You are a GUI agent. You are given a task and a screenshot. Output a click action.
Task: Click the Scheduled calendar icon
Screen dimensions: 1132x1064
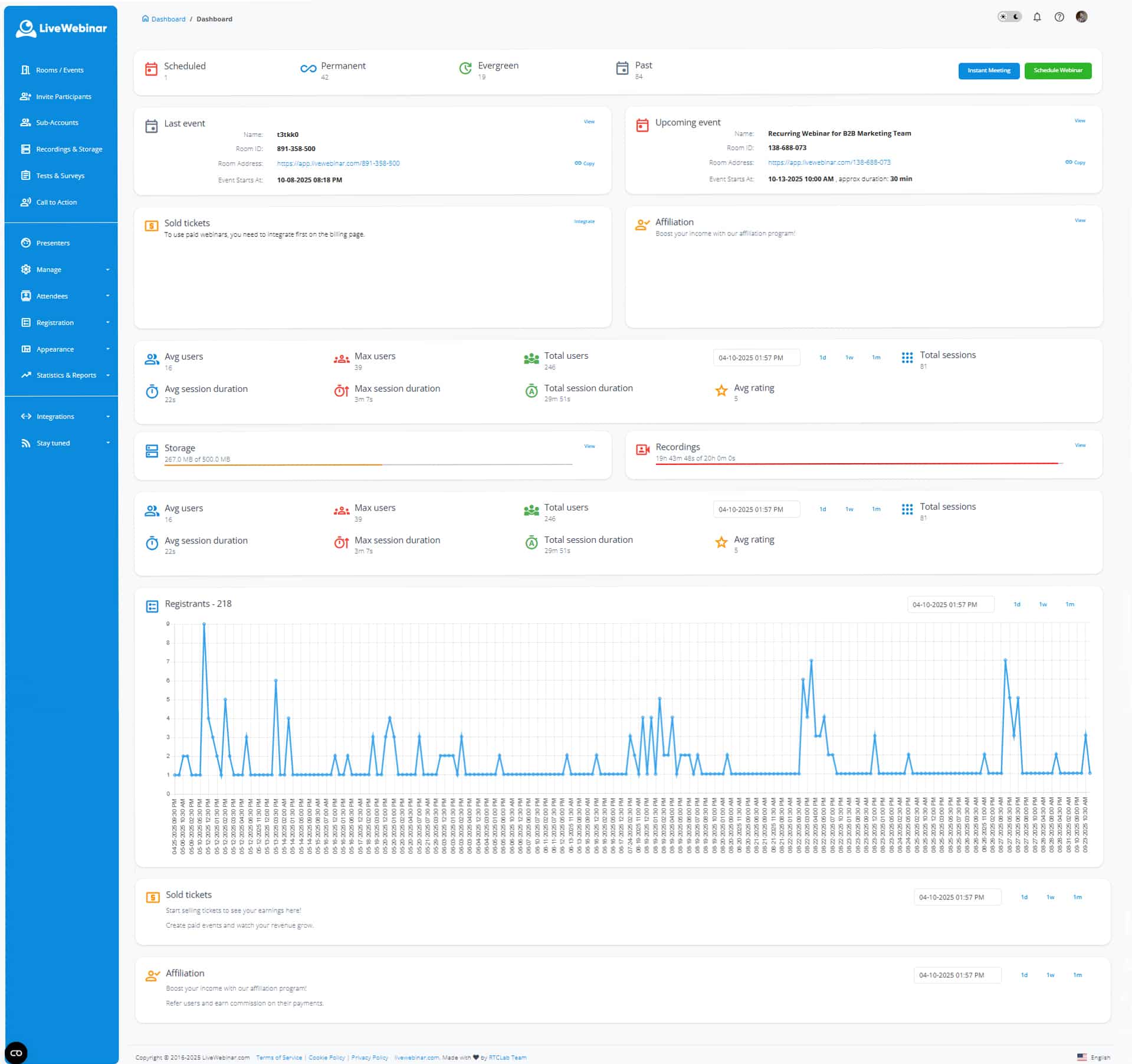(151, 69)
